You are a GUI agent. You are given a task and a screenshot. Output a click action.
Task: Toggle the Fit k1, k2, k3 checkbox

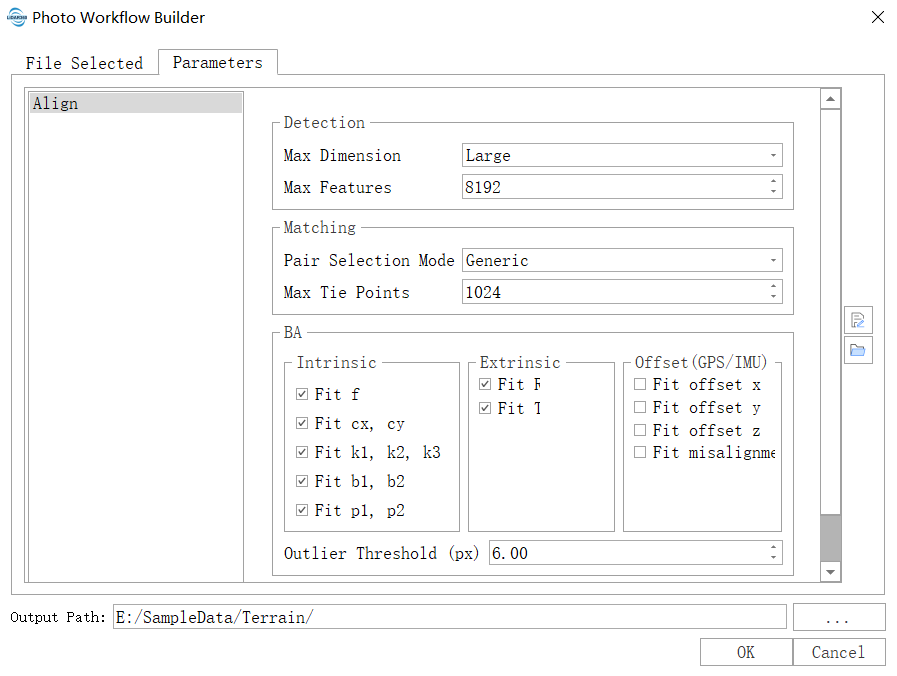click(x=303, y=453)
